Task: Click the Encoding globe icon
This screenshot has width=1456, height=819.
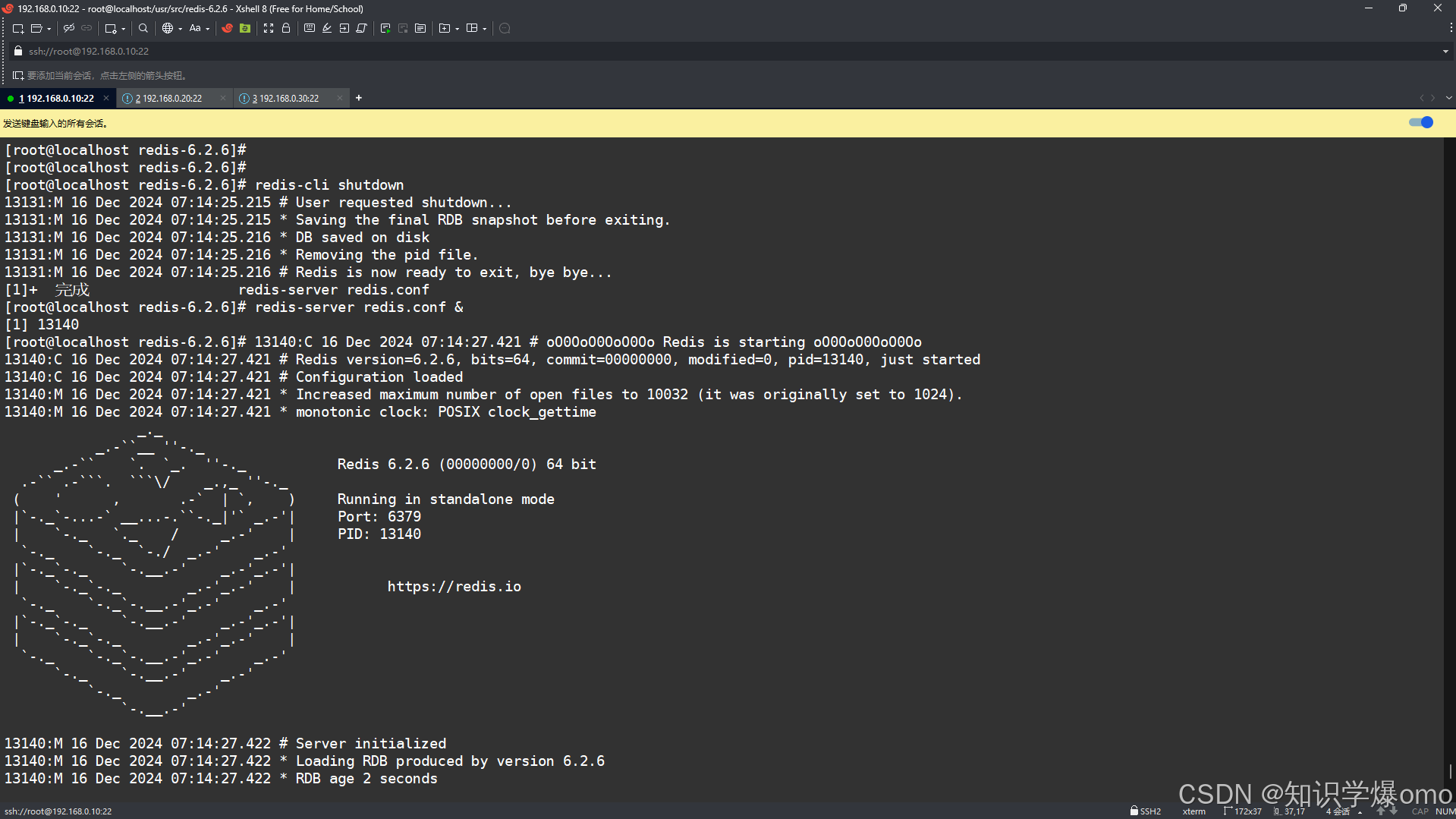Action: 168,28
